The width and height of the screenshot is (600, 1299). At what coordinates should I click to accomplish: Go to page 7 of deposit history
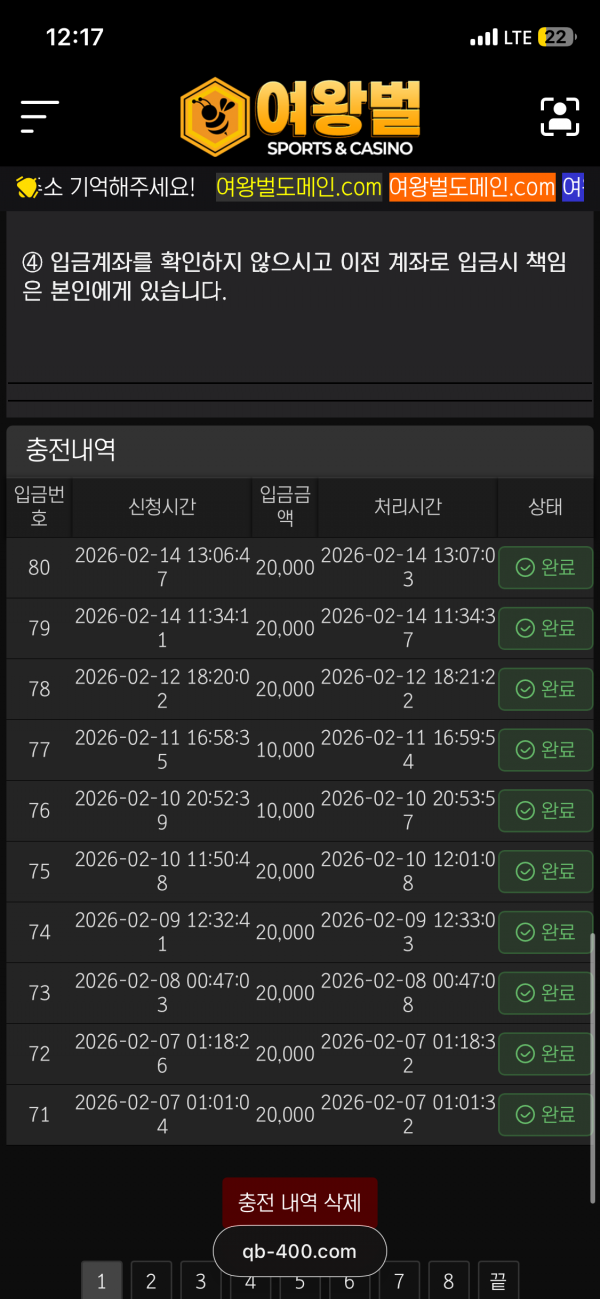(399, 1281)
